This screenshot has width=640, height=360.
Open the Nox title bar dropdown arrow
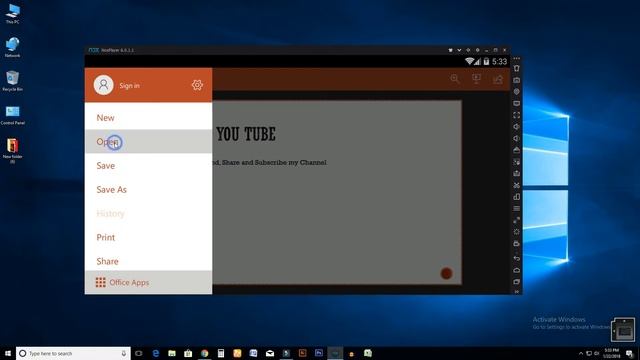tap(459, 50)
